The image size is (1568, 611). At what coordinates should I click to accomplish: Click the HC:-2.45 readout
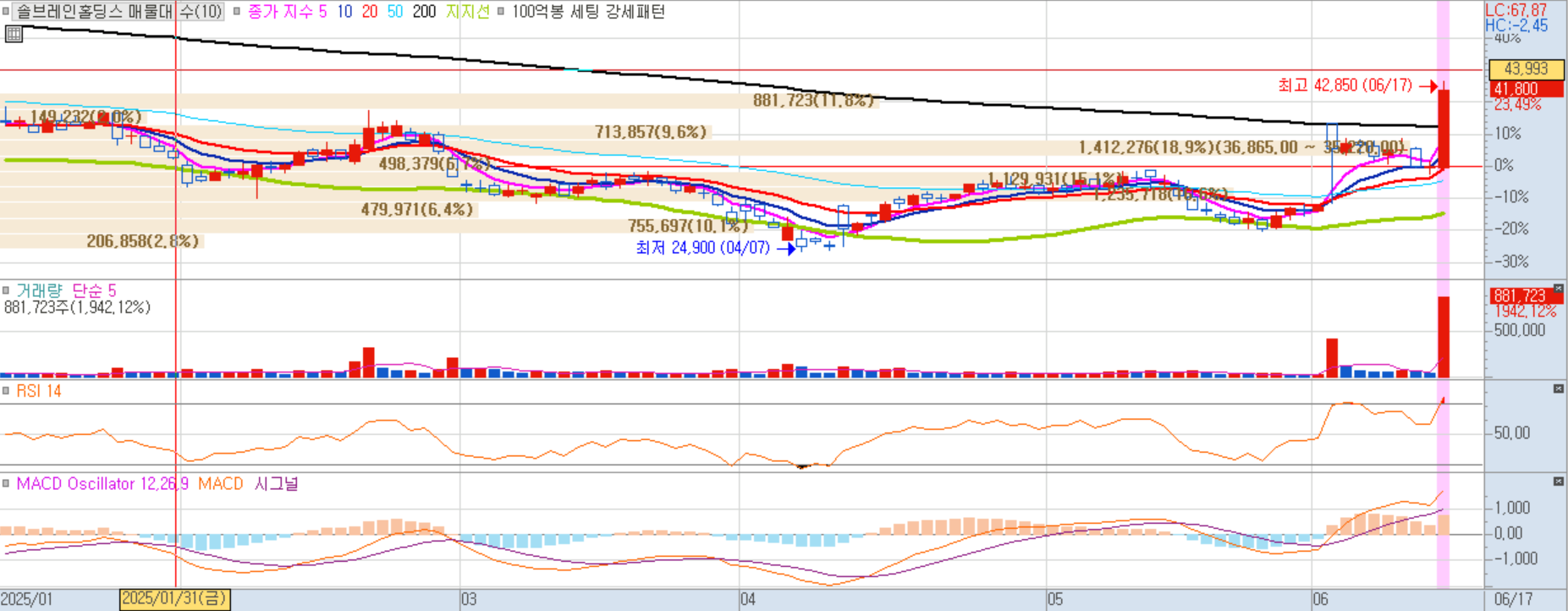click(x=1516, y=25)
